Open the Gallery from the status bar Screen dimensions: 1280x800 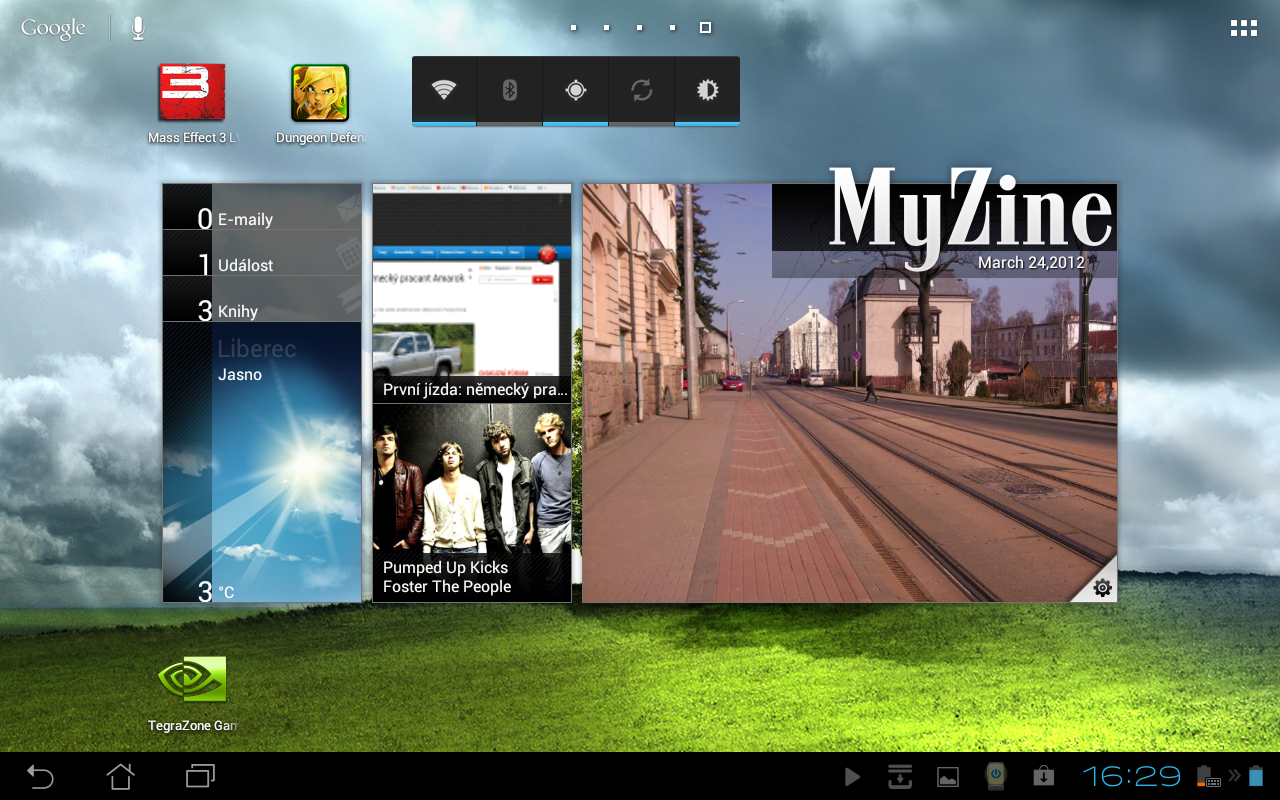tap(947, 775)
